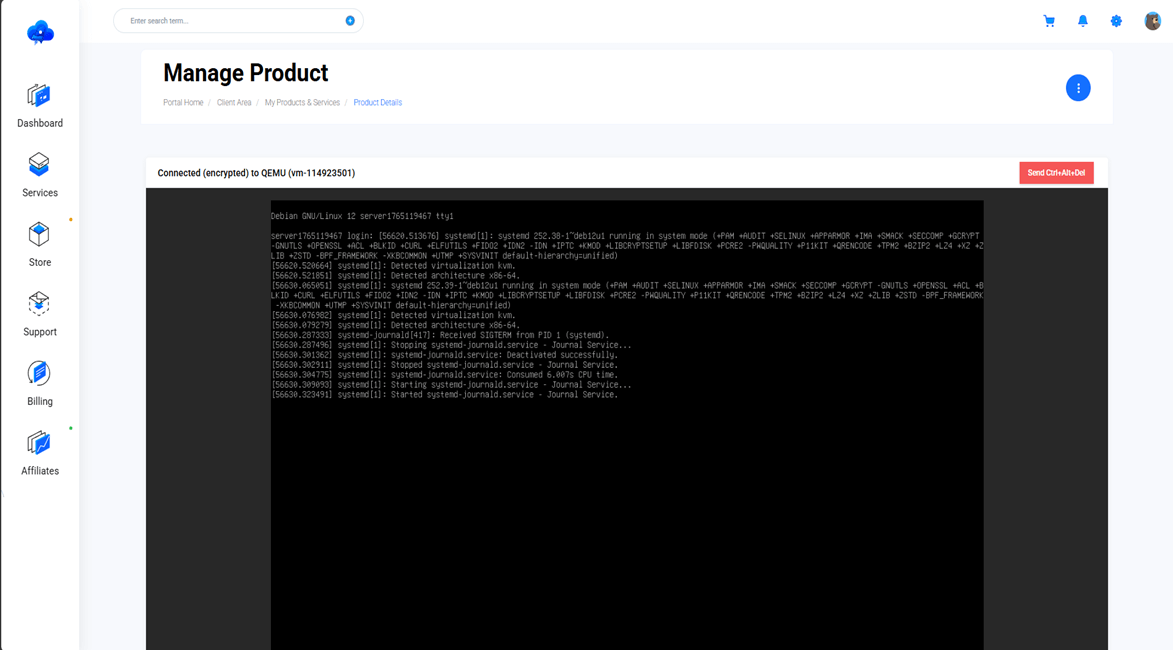The width and height of the screenshot is (1173, 650).
Task: Open the shopping cart icon
Action: (x=1049, y=20)
